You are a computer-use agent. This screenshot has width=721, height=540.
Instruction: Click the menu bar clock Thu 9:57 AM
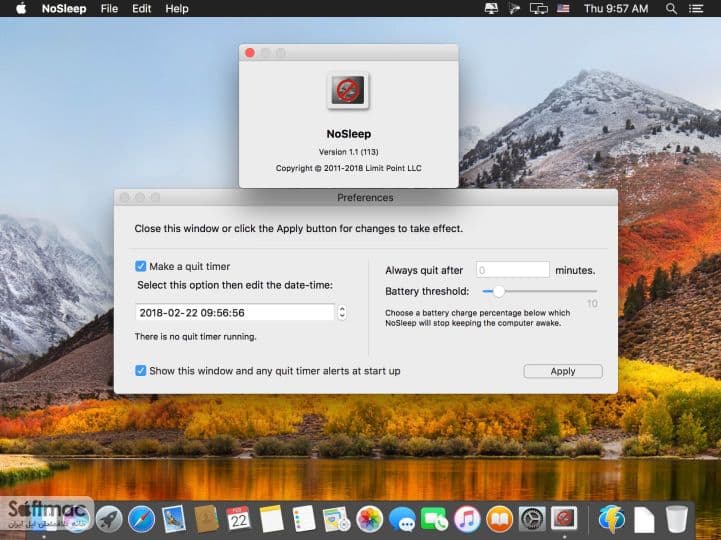pos(616,9)
